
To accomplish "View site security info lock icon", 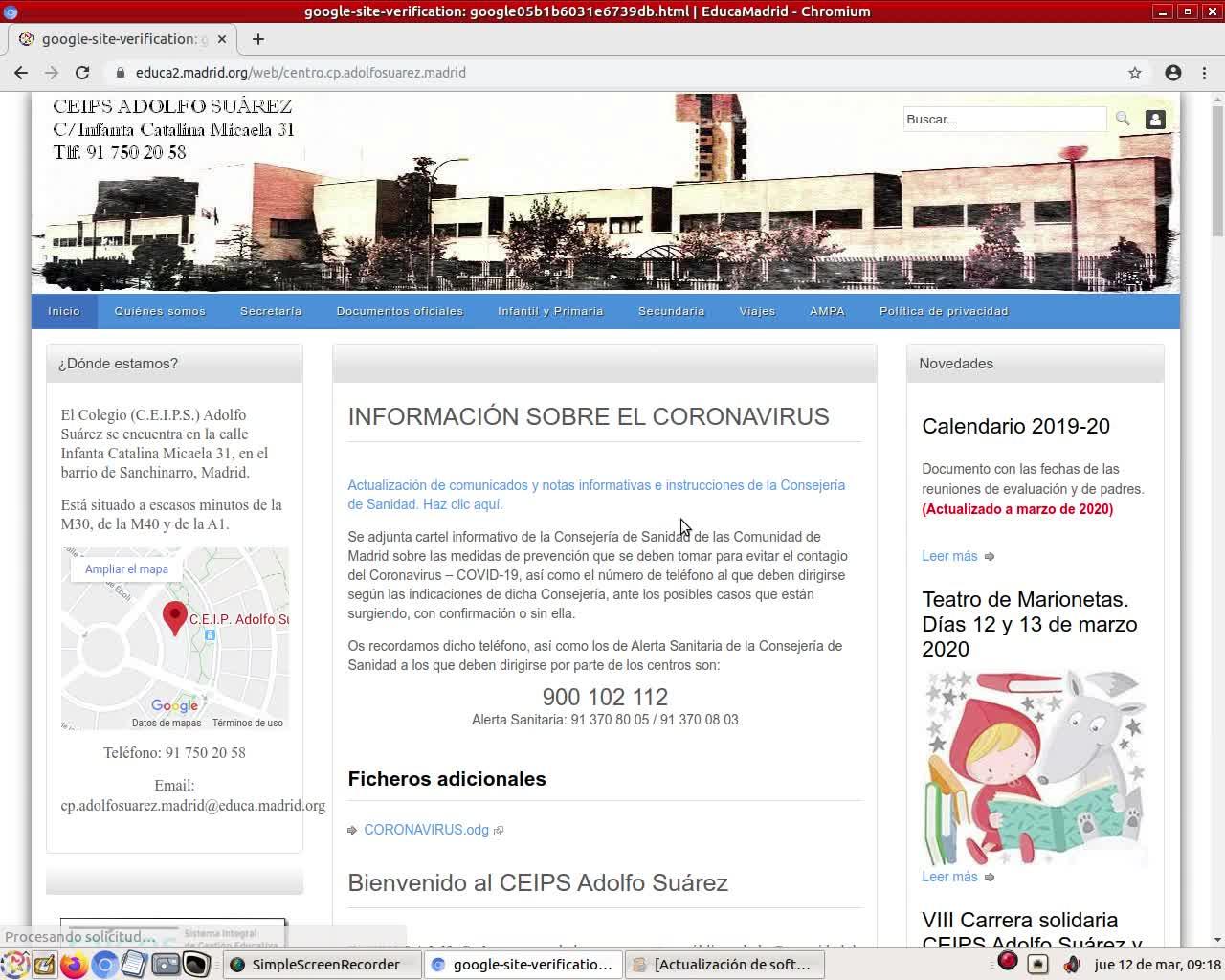I will 121,73.
